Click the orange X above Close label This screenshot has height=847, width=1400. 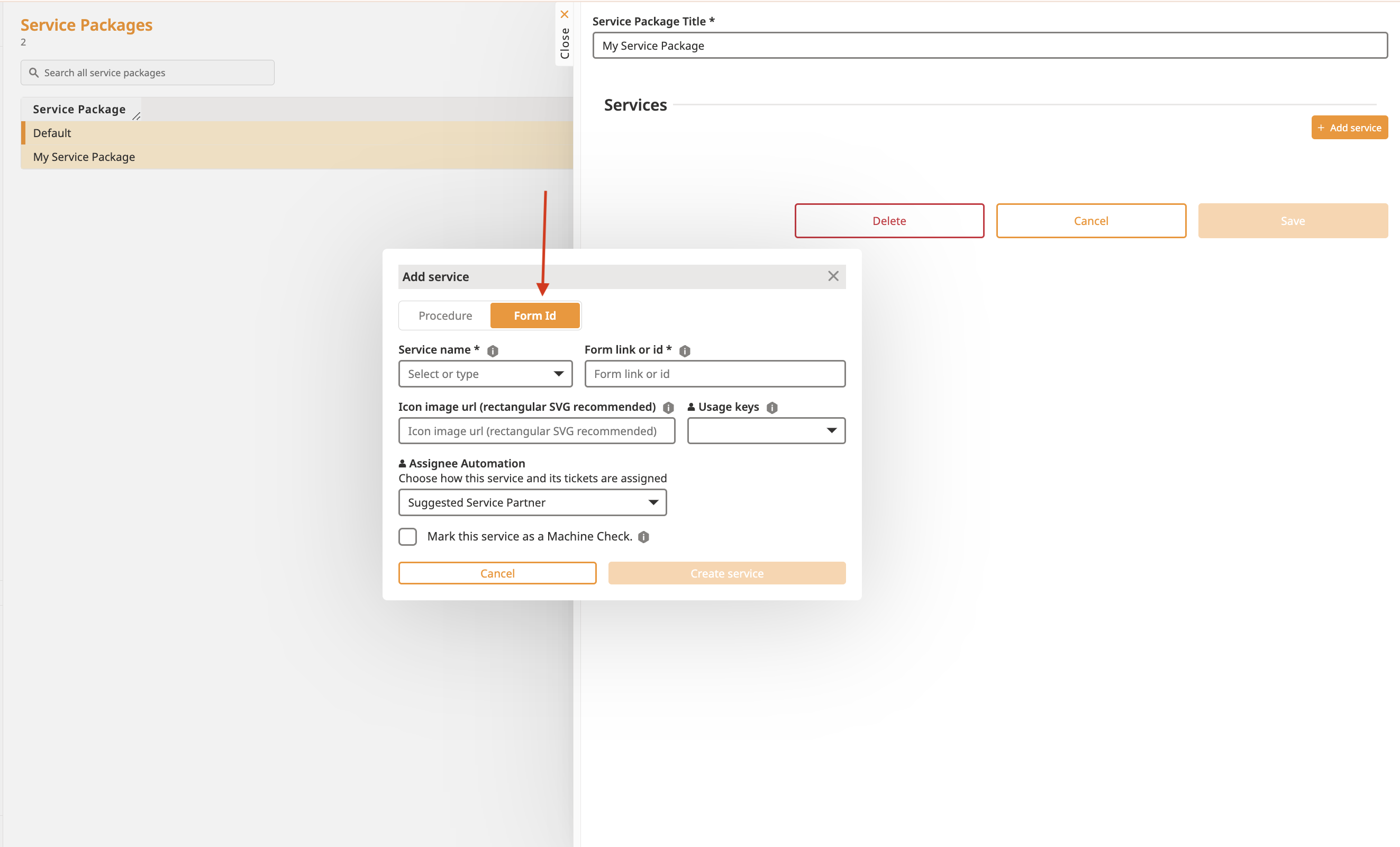click(564, 14)
